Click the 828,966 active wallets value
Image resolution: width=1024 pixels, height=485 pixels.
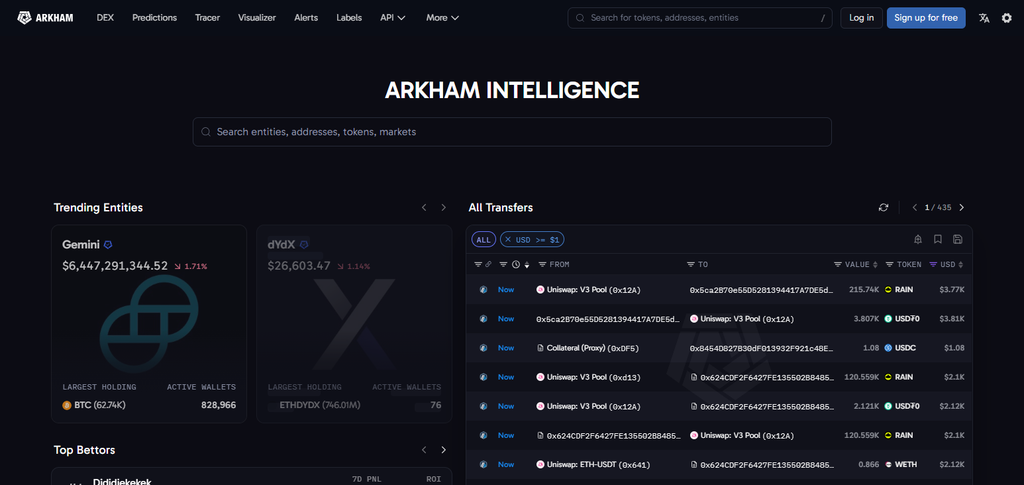[x=218, y=405]
